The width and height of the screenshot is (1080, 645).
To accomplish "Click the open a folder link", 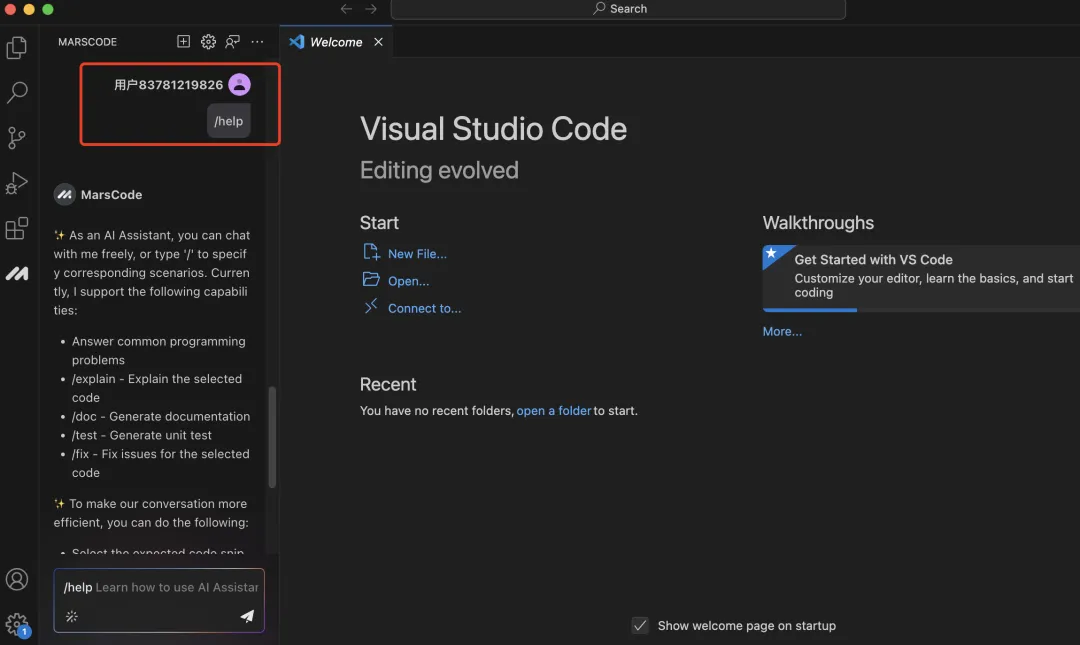I will coord(553,410).
